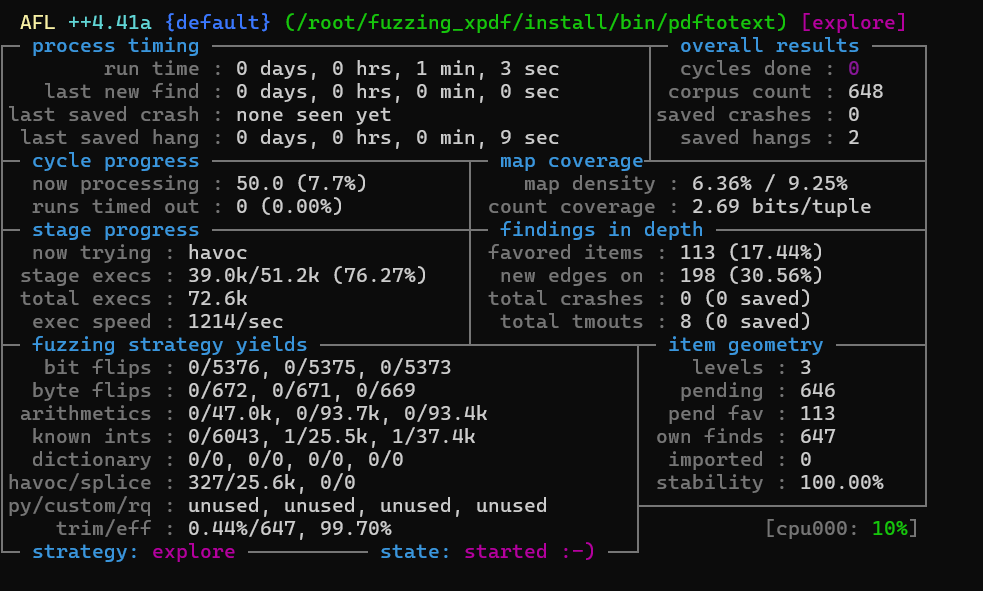Click the run time value
Screen dimensions: 983x591
point(397,69)
